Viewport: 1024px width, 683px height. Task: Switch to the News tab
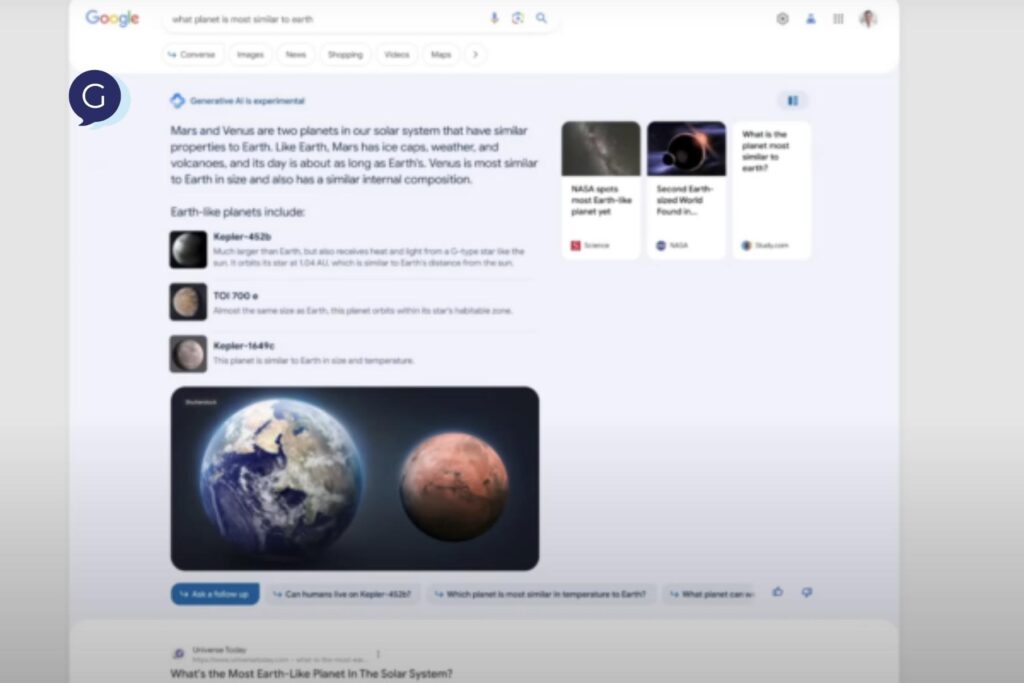[x=296, y=54]
